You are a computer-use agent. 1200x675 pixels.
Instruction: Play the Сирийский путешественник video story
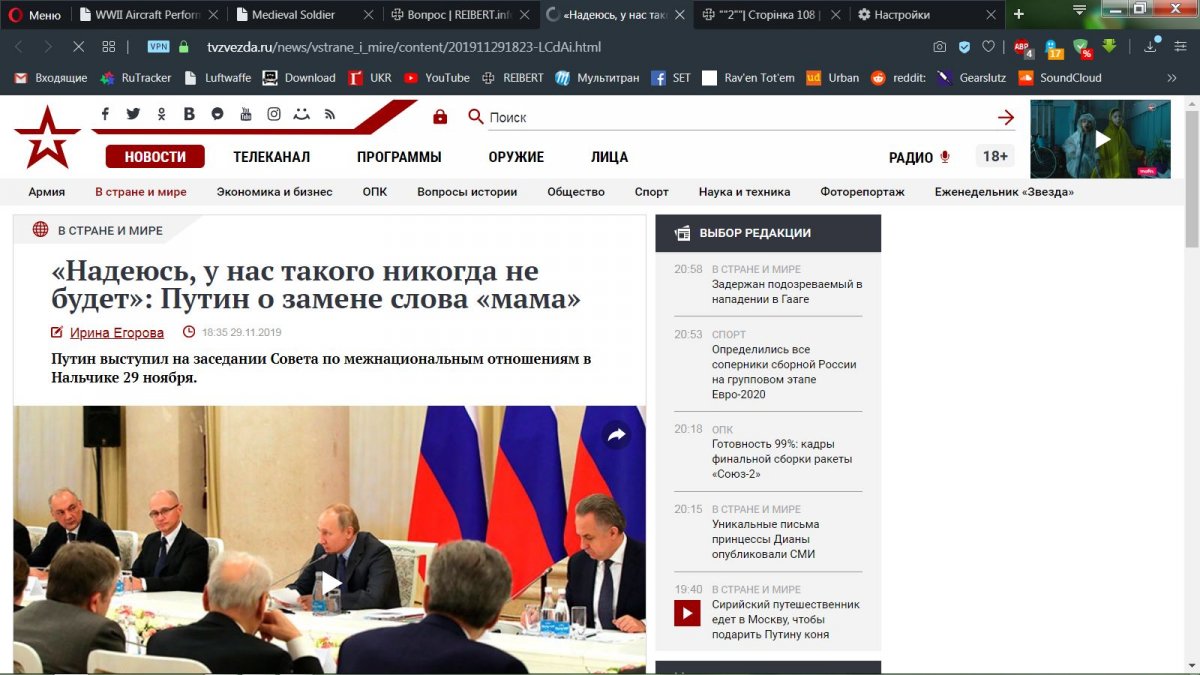(686, 612)
